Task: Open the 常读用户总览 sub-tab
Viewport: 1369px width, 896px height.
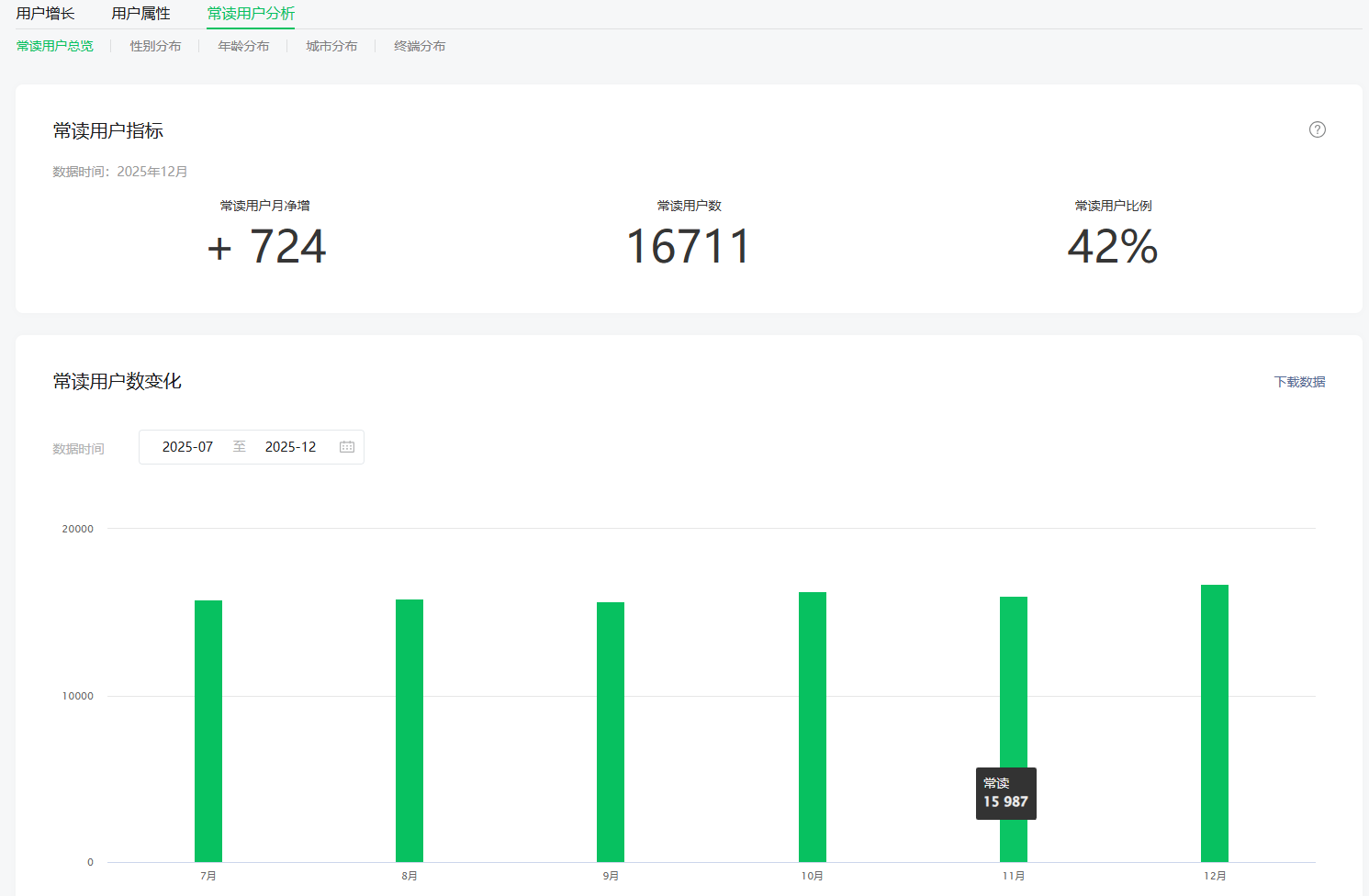Action: click(x=54, y=46)
